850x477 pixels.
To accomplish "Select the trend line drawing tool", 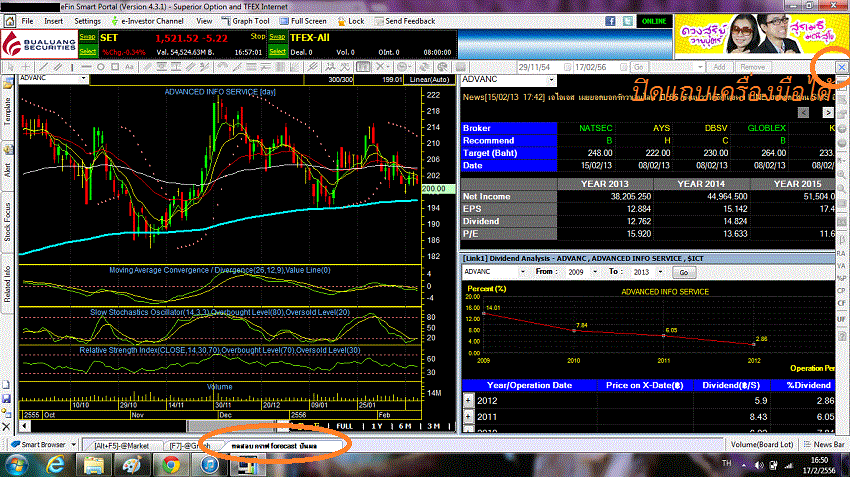I will point(43,67).
